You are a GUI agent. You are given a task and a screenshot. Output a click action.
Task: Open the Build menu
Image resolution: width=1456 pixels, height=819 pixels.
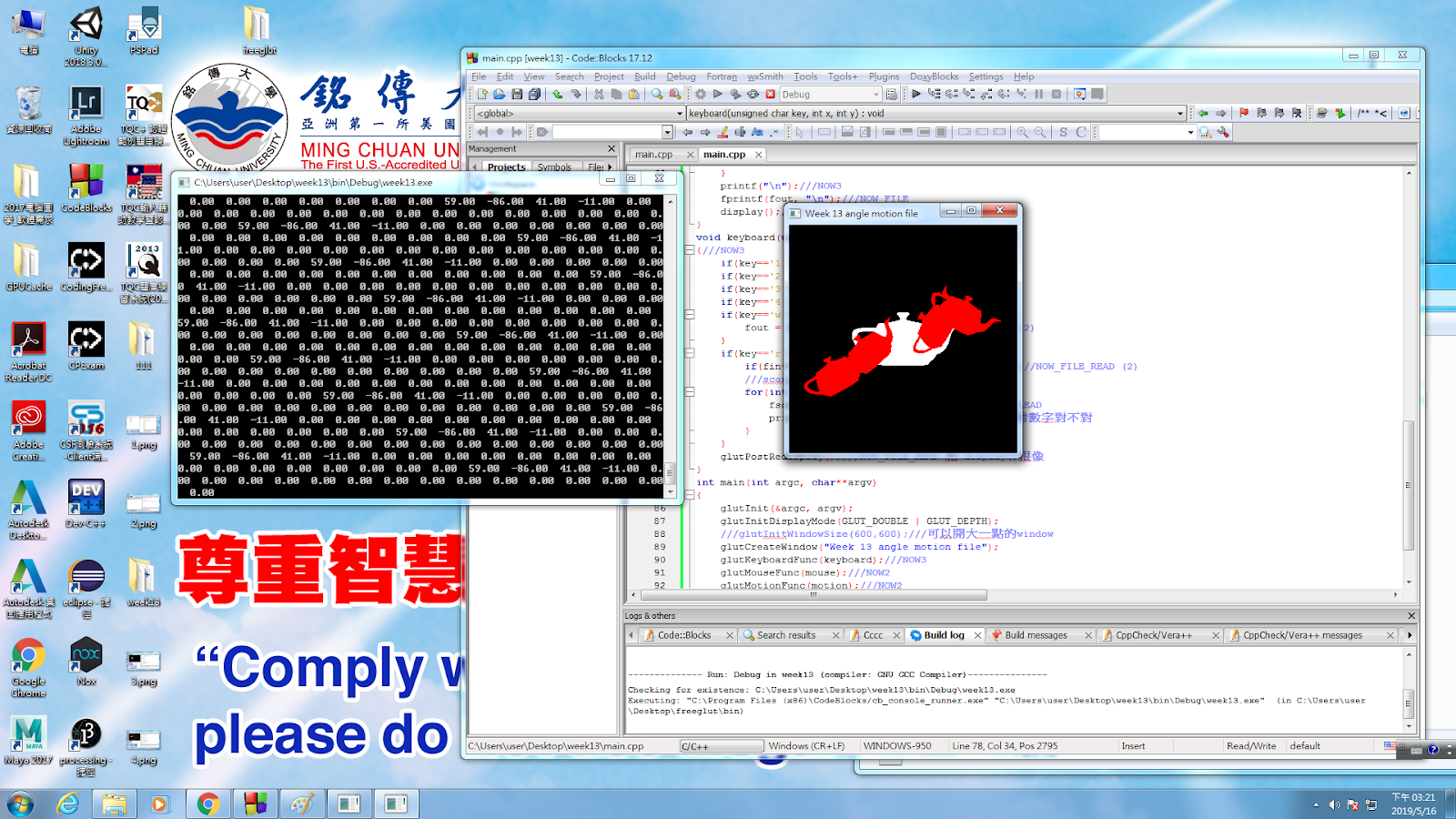[645, 76]
